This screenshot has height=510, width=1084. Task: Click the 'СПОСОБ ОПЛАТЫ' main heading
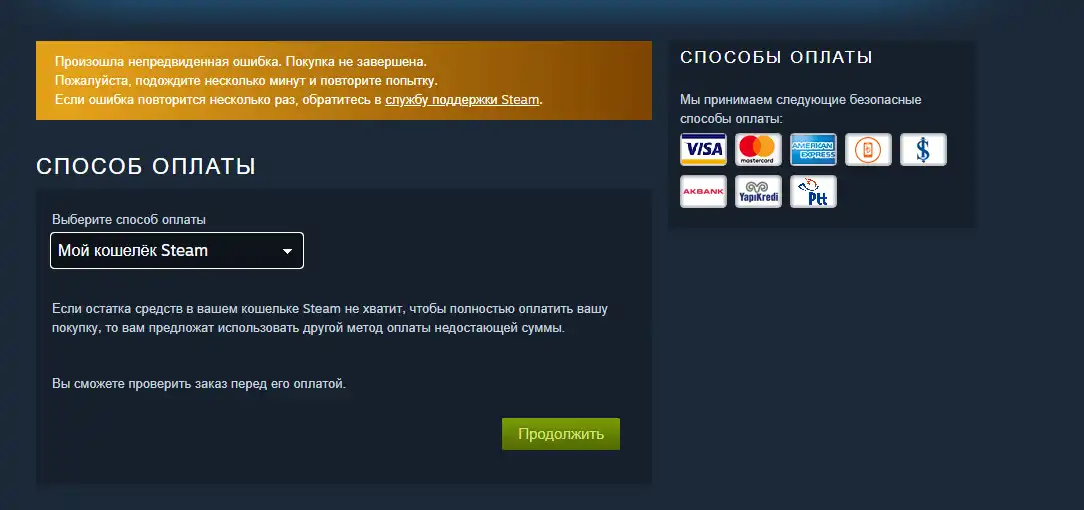tap(146, 167)
